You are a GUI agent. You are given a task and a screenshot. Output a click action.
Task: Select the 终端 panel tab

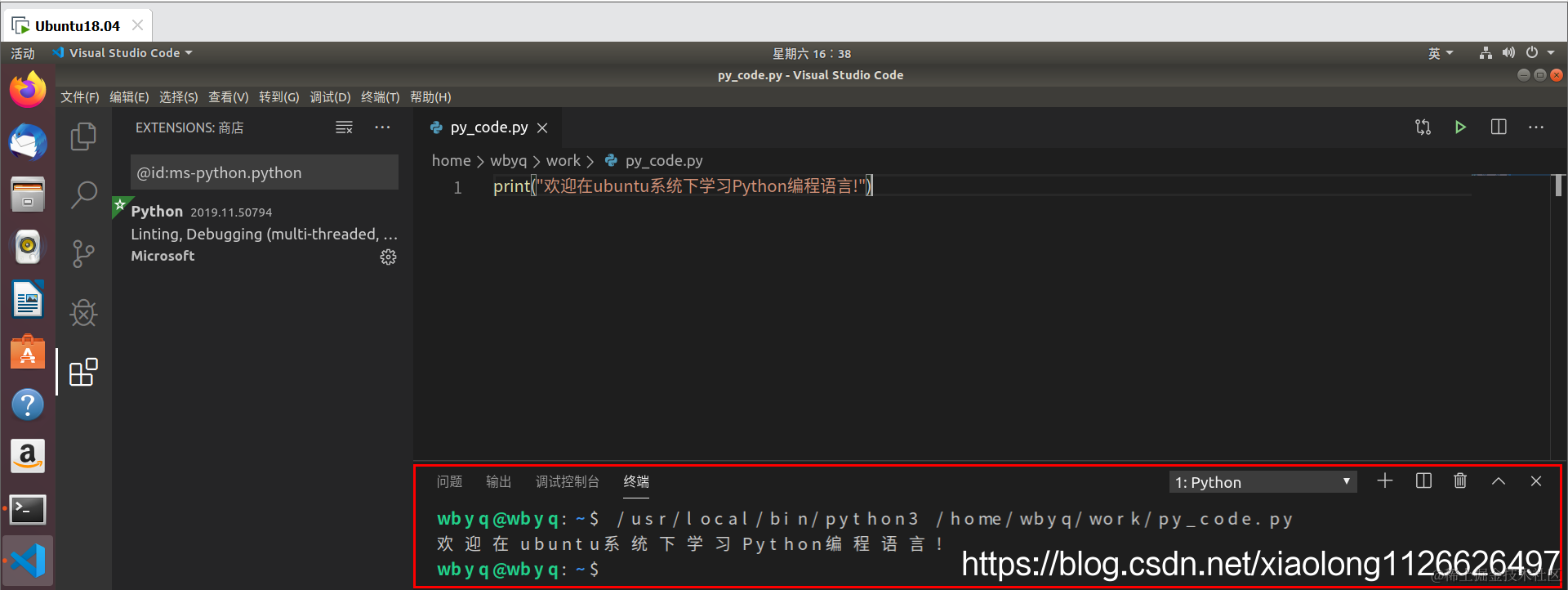[637, 482]
